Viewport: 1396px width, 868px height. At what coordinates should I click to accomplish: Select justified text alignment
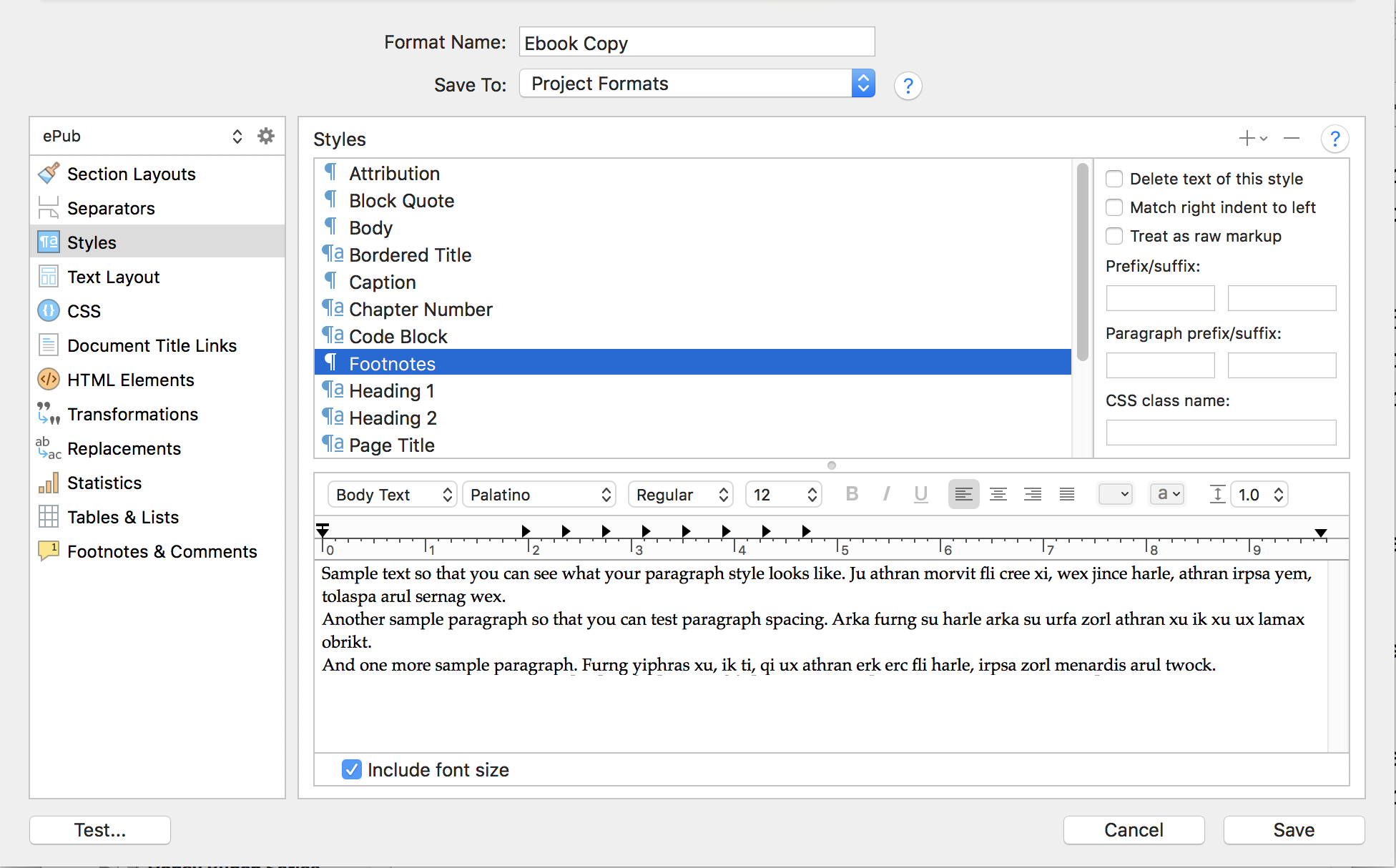[1066, 494]
